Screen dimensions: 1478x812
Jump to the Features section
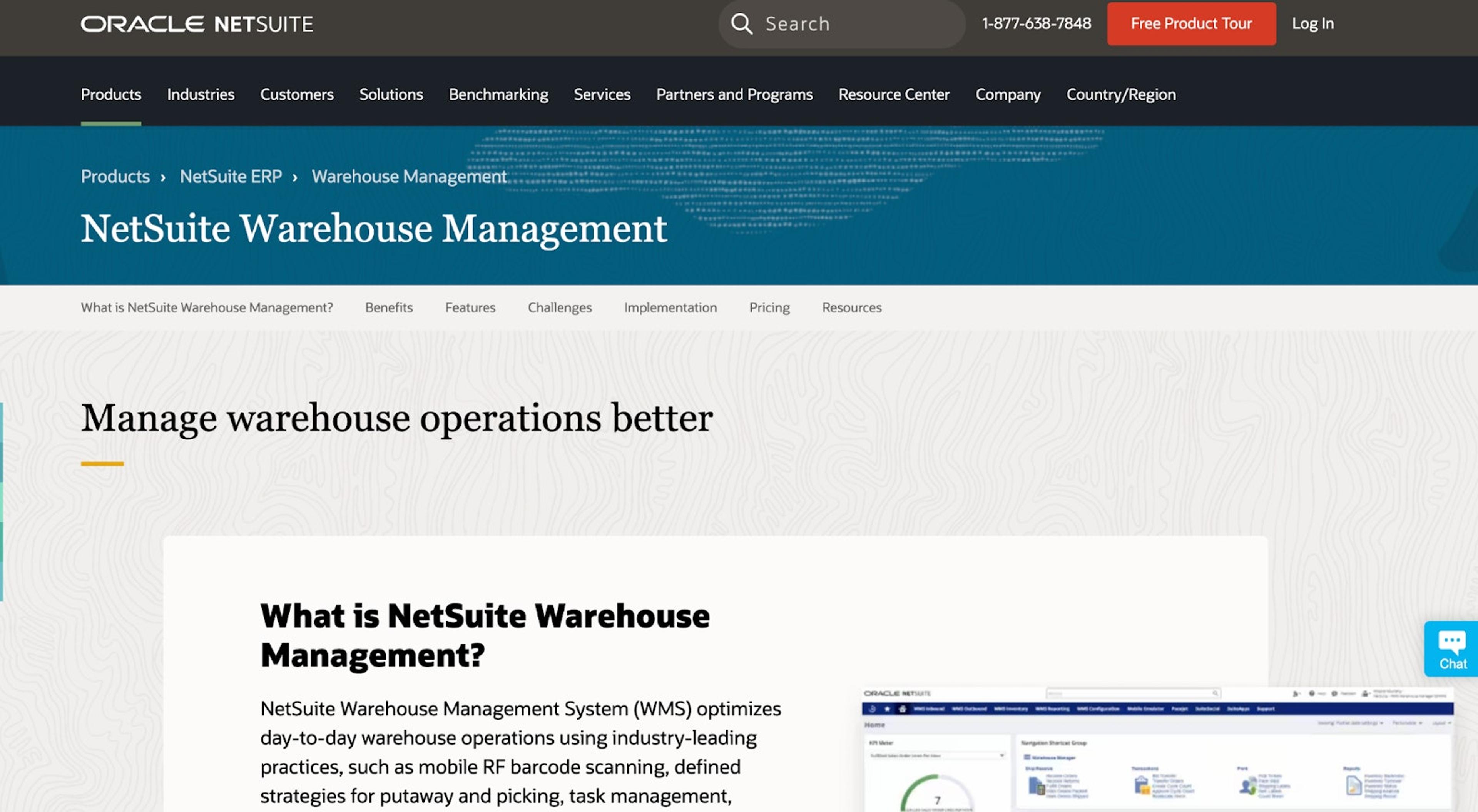pos(470,307)
